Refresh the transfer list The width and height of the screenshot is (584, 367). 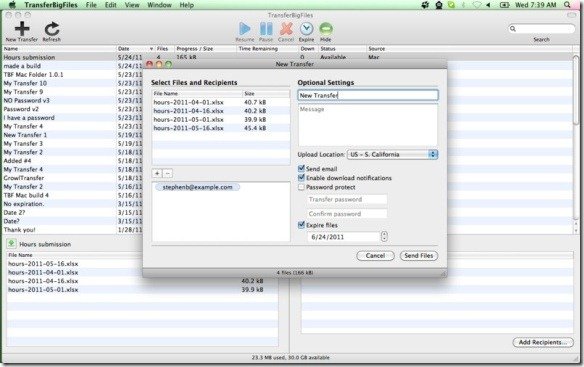[x=51, y=32]
